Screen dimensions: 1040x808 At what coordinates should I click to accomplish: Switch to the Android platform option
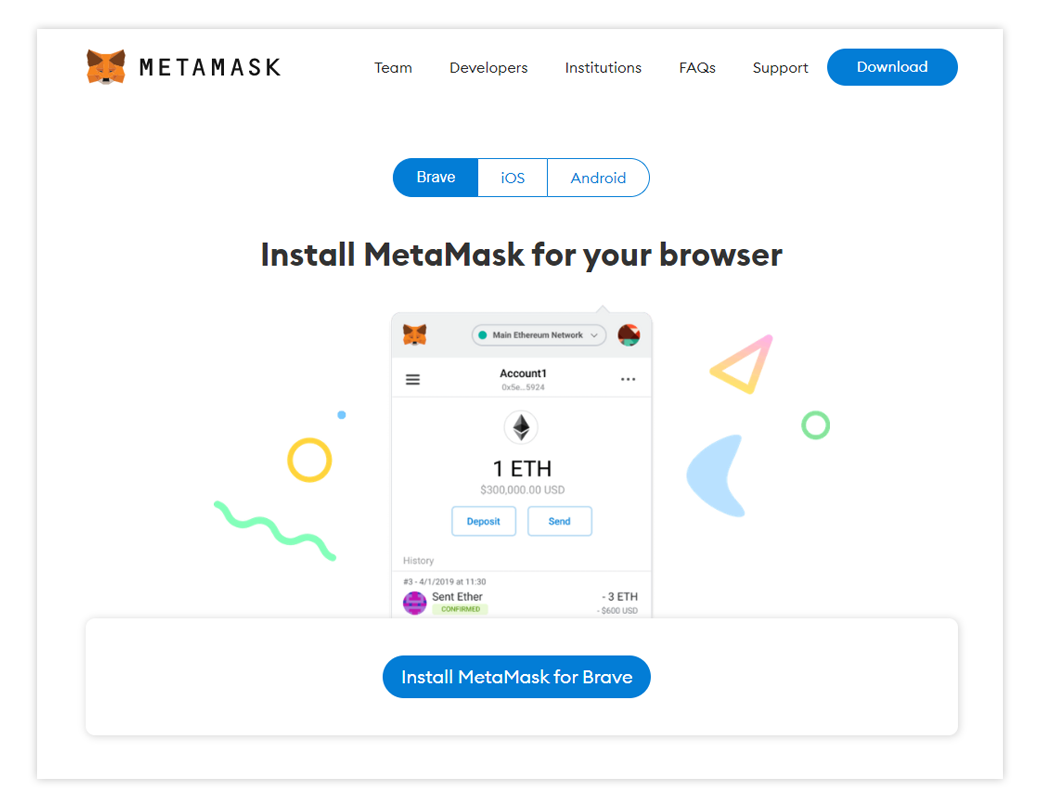coord(598,178)
